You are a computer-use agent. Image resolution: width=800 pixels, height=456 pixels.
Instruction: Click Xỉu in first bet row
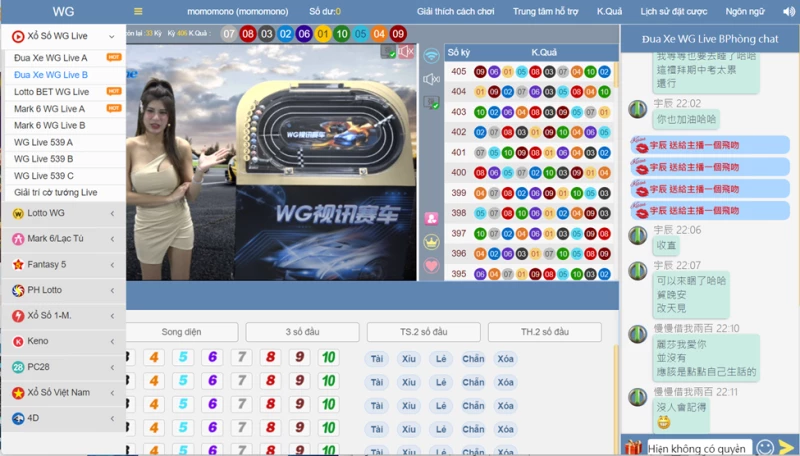409,359
